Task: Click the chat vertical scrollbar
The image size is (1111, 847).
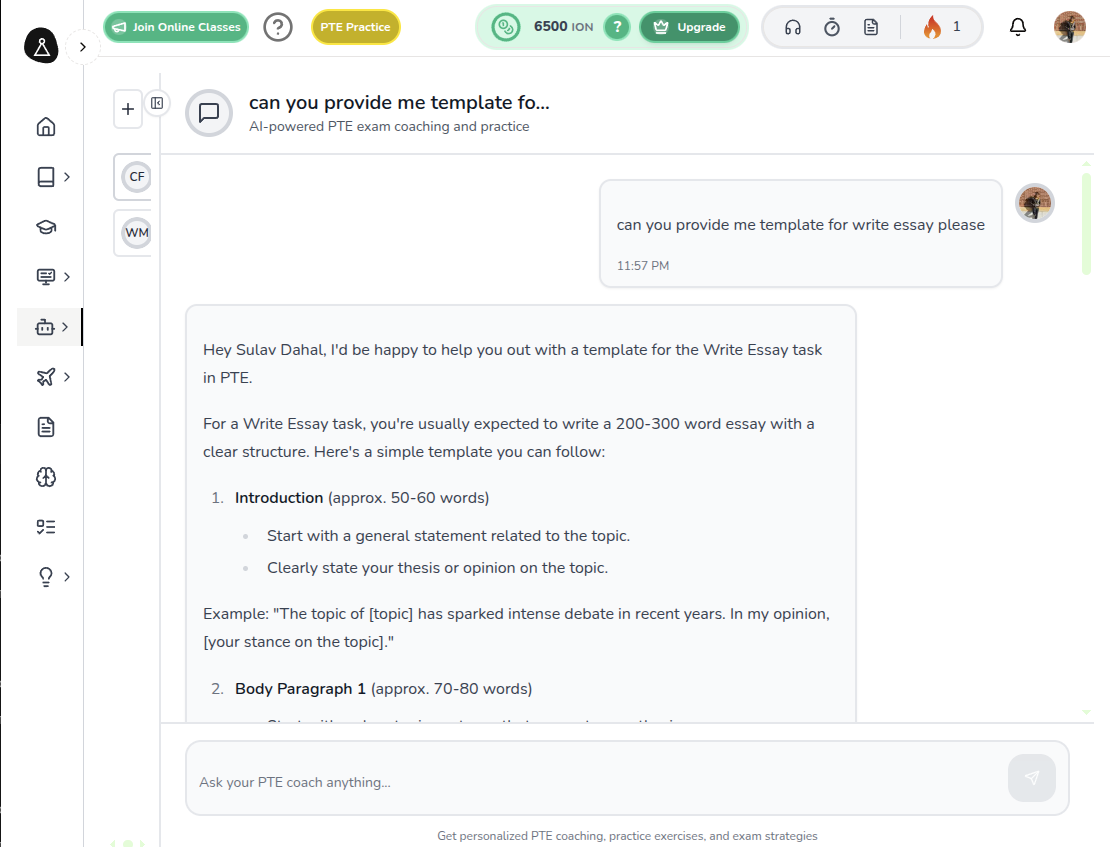Action: (1086, 224)
